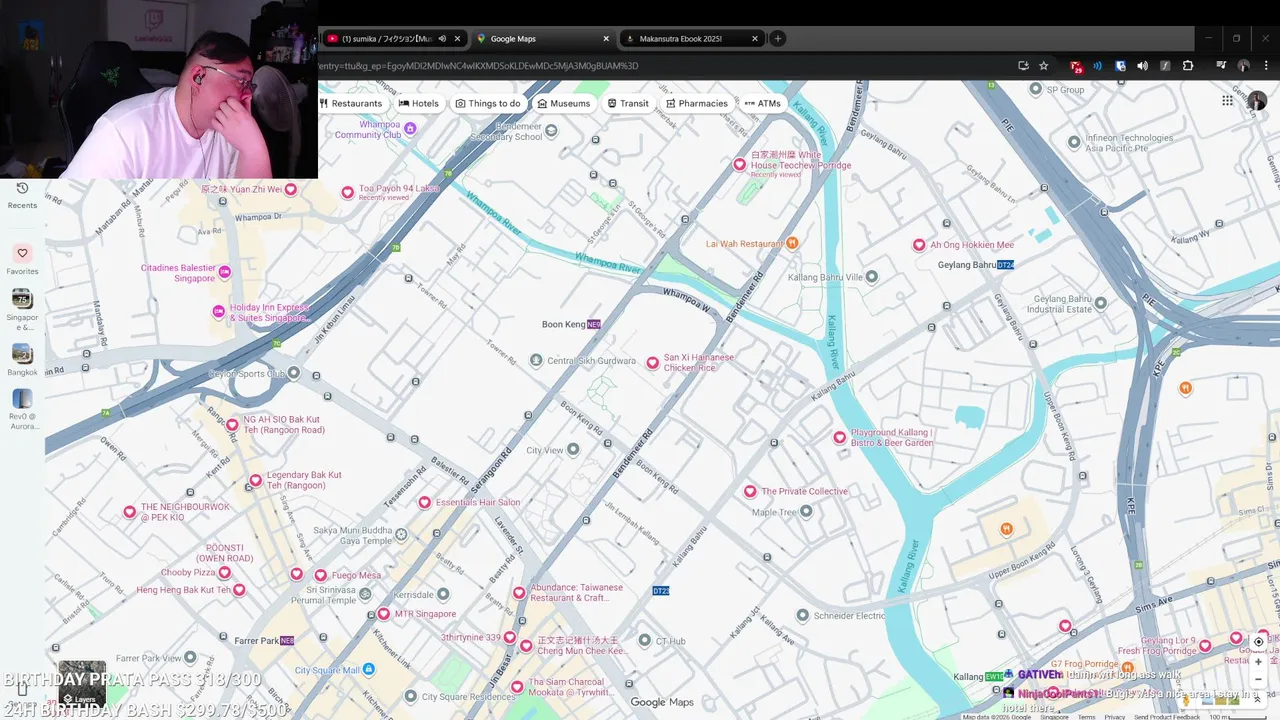This screenshot has height=720, width=1280.
Task: Click the Terms link in footer
Action: [1086, 717]
